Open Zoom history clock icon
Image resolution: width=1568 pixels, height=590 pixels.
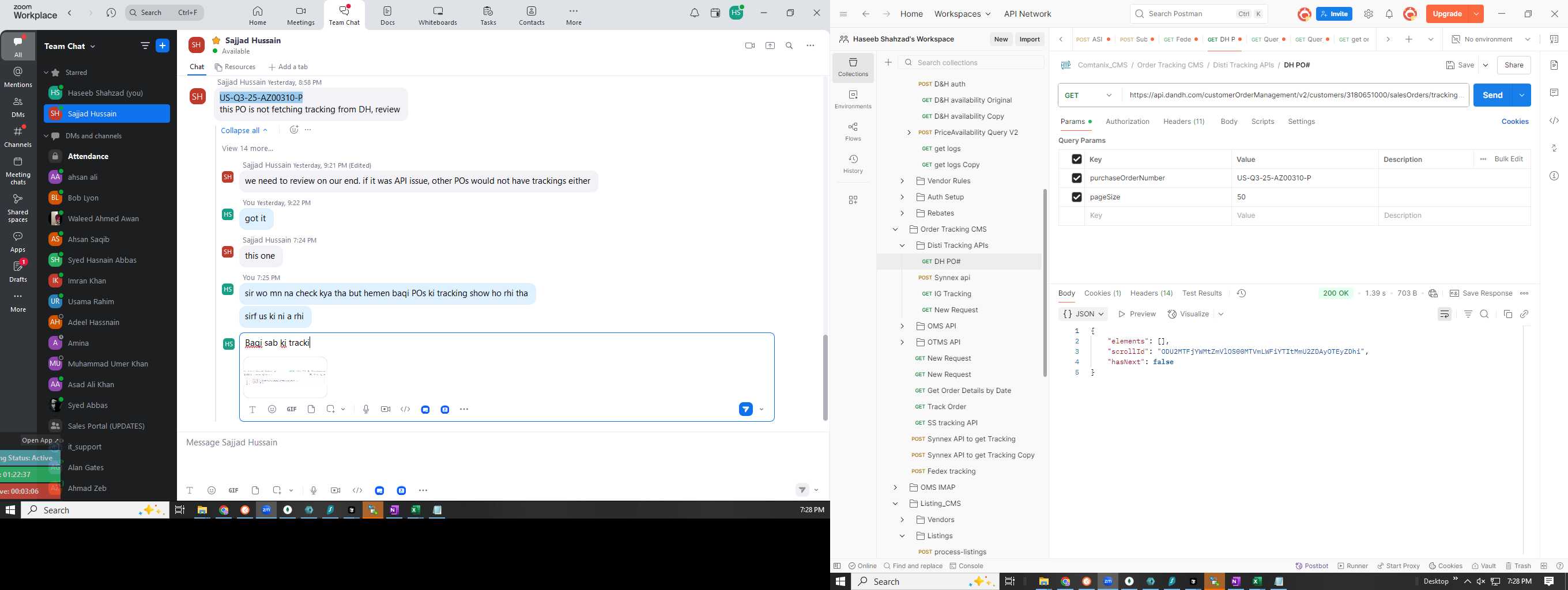tap(111, 13)
